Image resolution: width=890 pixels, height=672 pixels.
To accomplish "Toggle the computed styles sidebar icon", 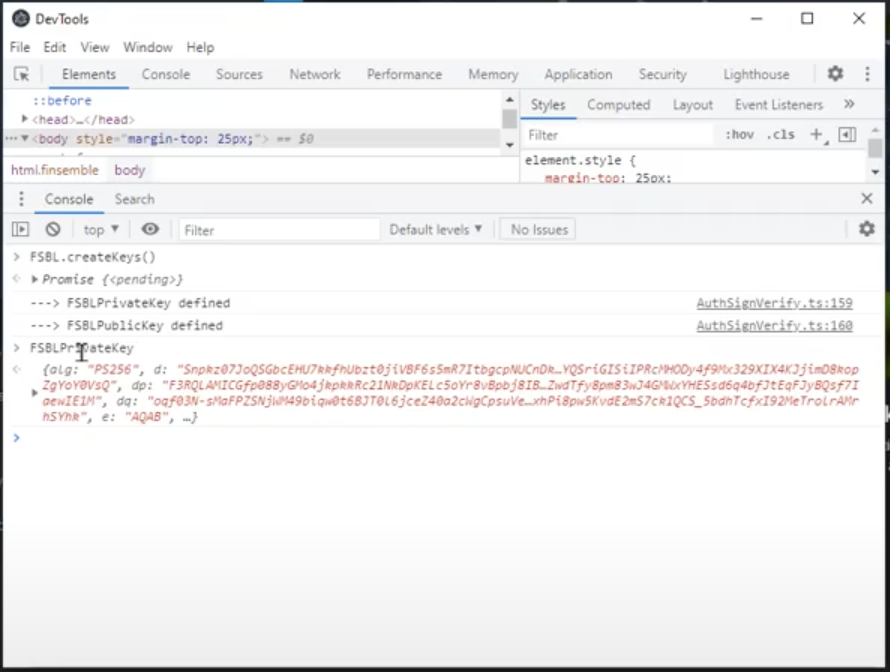I will [x=847, y=135].
